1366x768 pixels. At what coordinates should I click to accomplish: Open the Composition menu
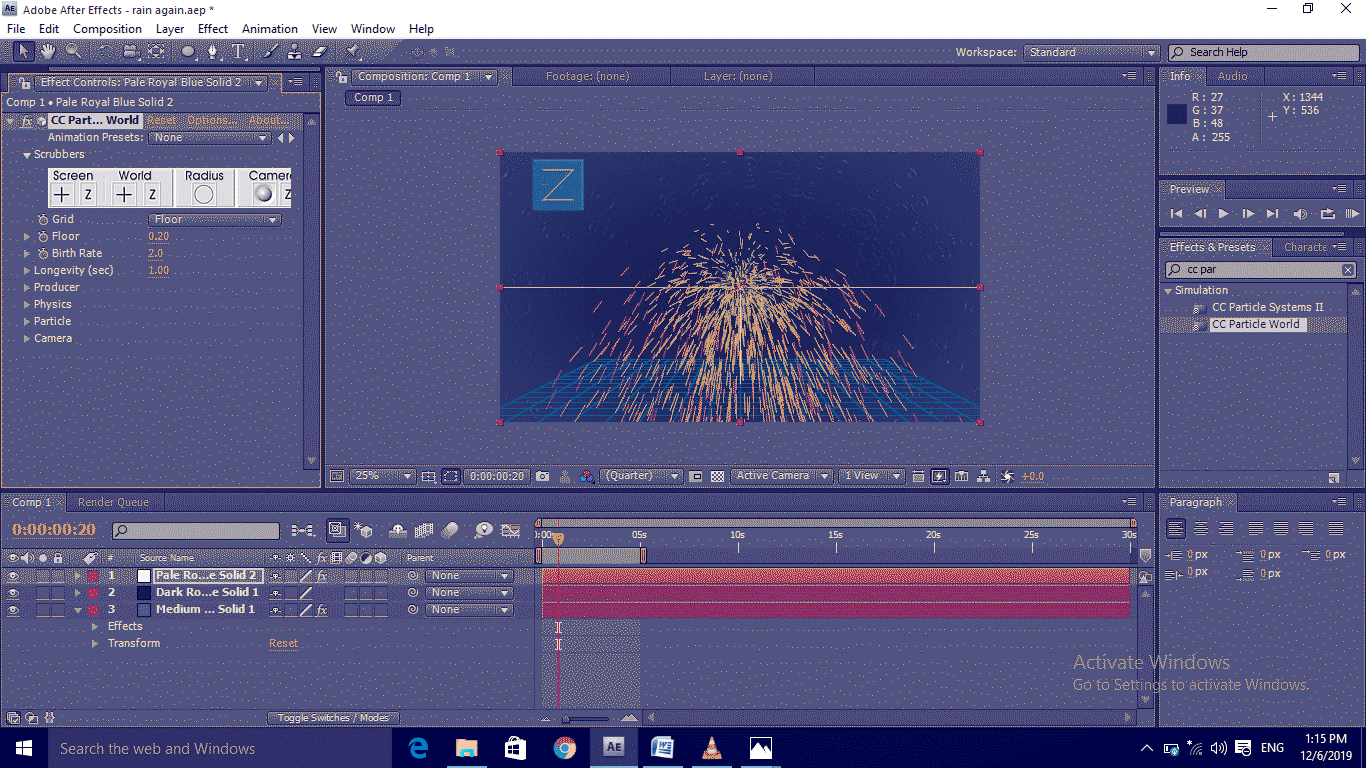[x=107, y=29]
